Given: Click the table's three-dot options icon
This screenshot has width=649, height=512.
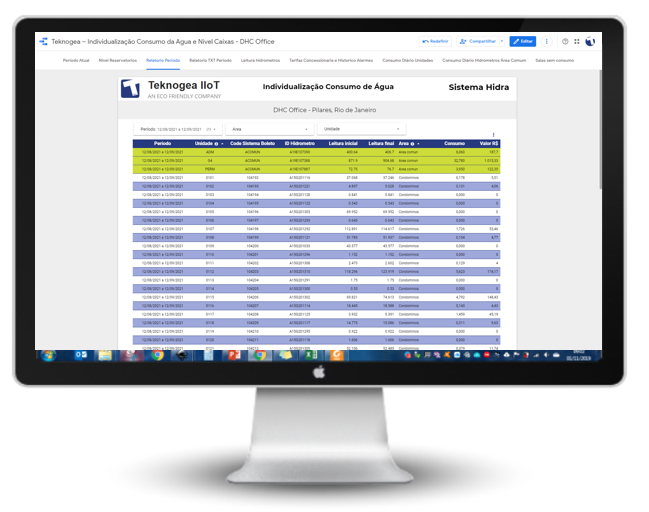Looking at the screenshot, I should click(493, 135).
